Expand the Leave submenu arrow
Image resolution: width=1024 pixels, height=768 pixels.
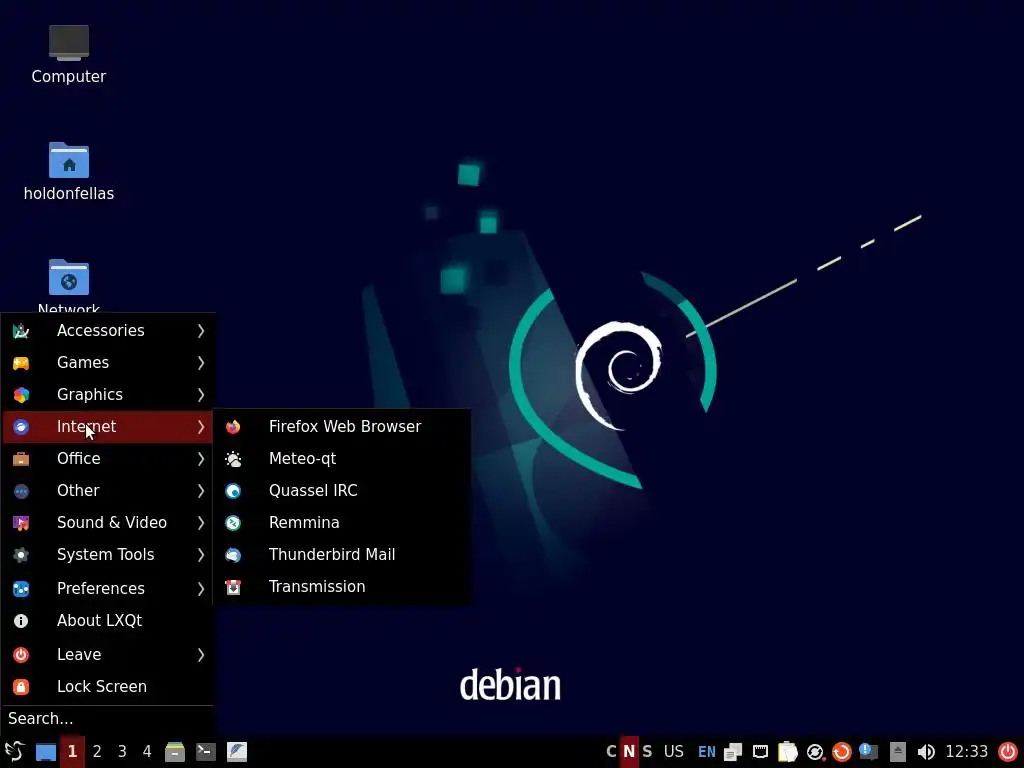click(201, 654)
